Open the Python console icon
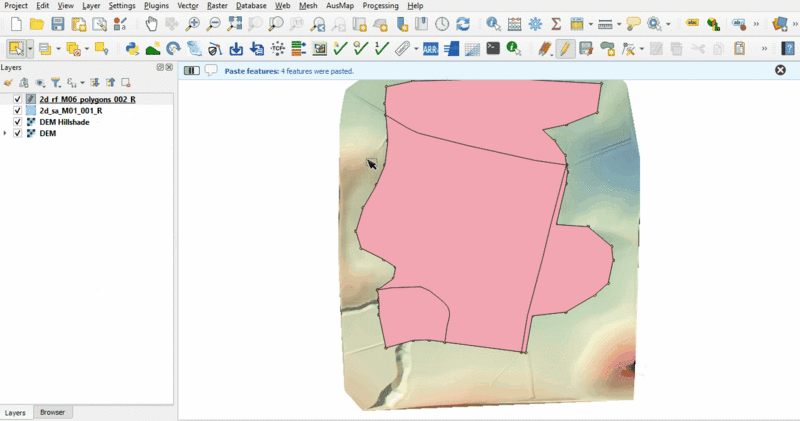800x421 pixels. coord(131,48)
